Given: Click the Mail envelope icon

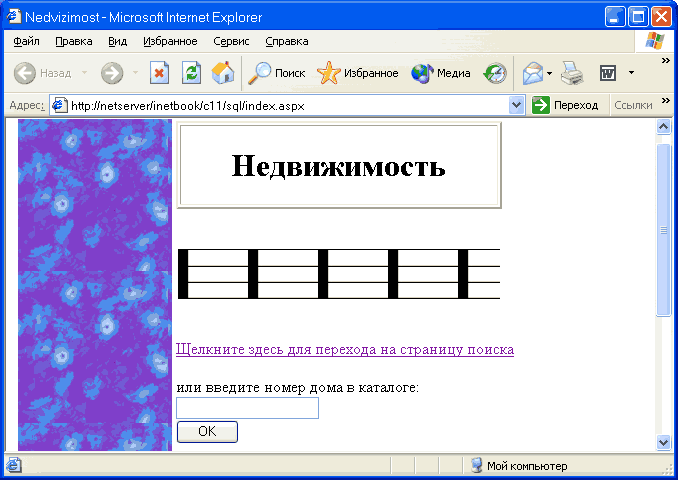Looking at the screenshot, I should click(532, 73).
